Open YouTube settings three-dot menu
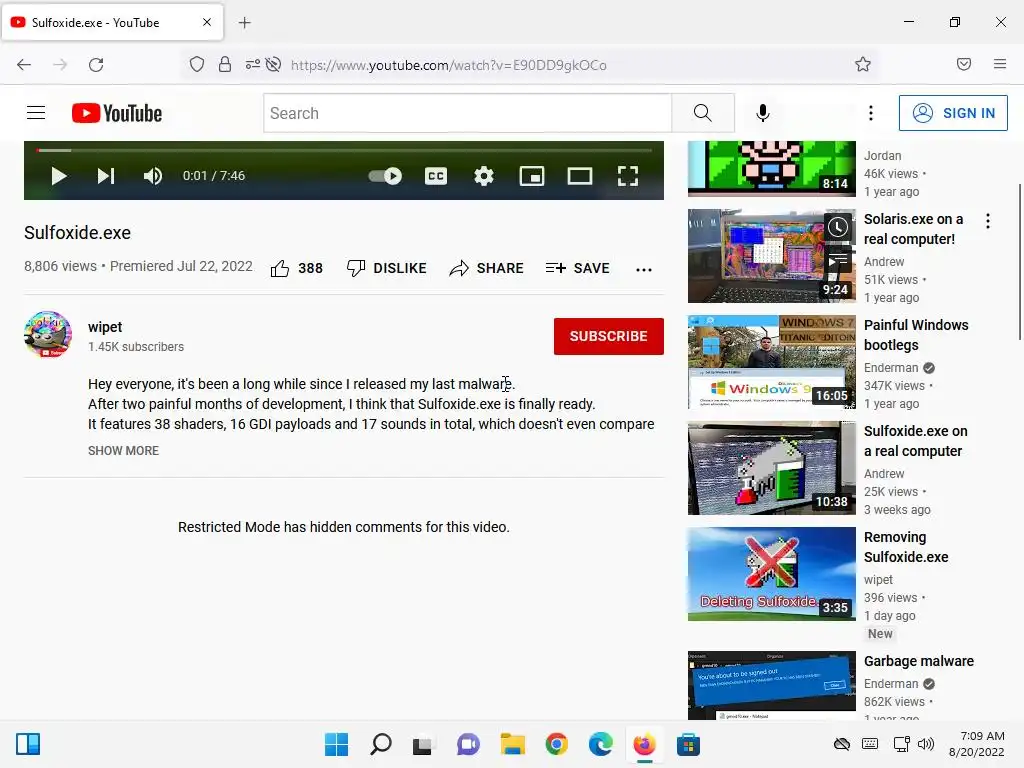The image size is (1024, 768). (871, 113)
